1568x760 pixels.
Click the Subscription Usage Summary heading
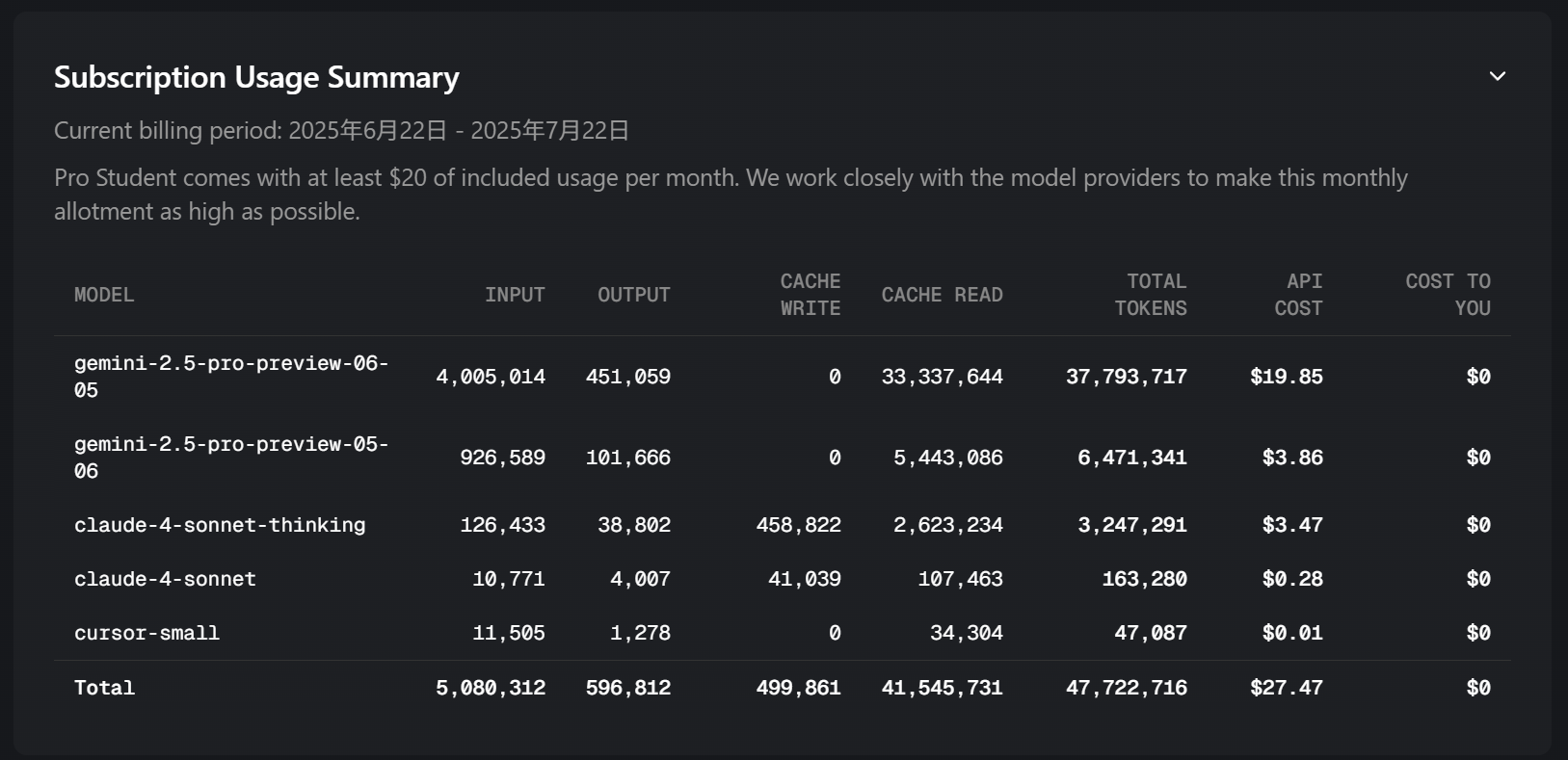click(x=256, y=77)
